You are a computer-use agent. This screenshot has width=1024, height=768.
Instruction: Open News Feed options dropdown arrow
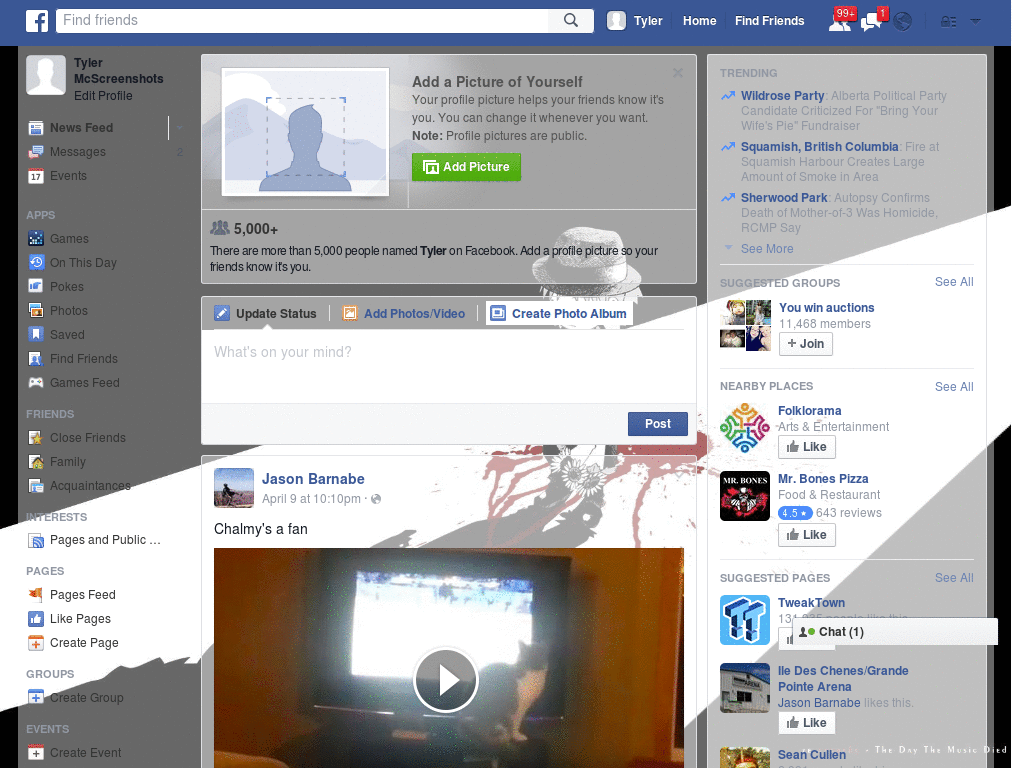tap(179, 127)
